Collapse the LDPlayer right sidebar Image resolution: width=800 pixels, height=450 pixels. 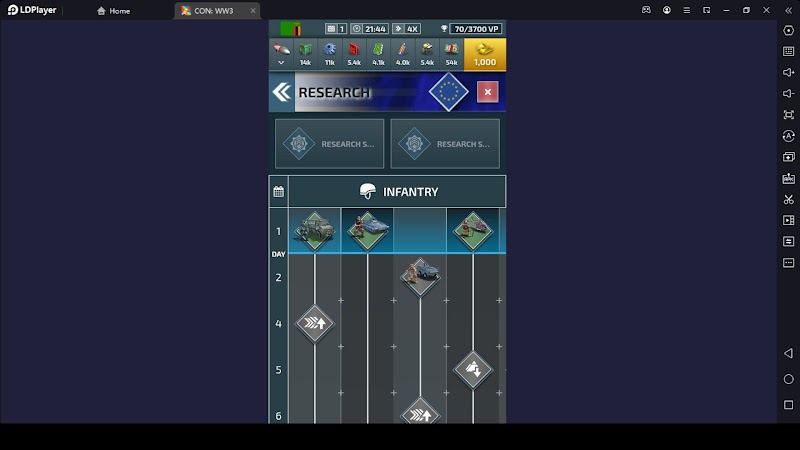click(x=788, y=10)
